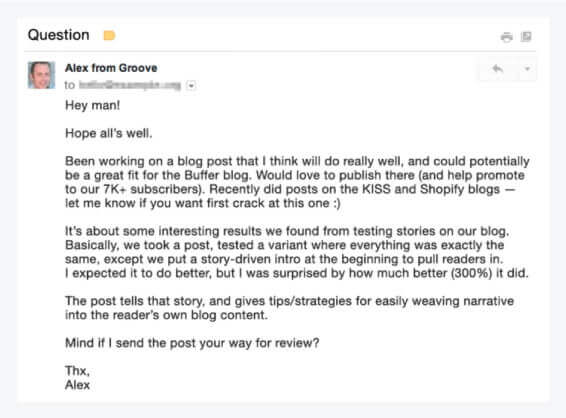Click the words Buffer blog in the message

click(x=217, y=175)
